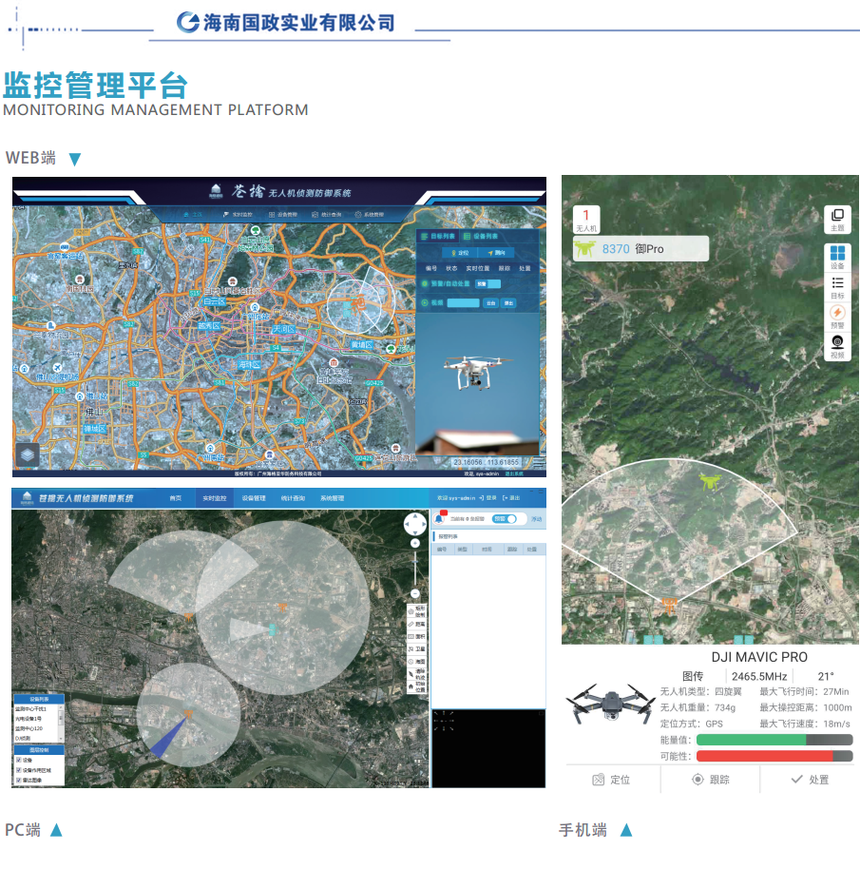Image resolution: width=860 pixels, height=869 pixels.
Task: Toggle the 预警 switch in PC alarm bar
Action: [504, 519]
